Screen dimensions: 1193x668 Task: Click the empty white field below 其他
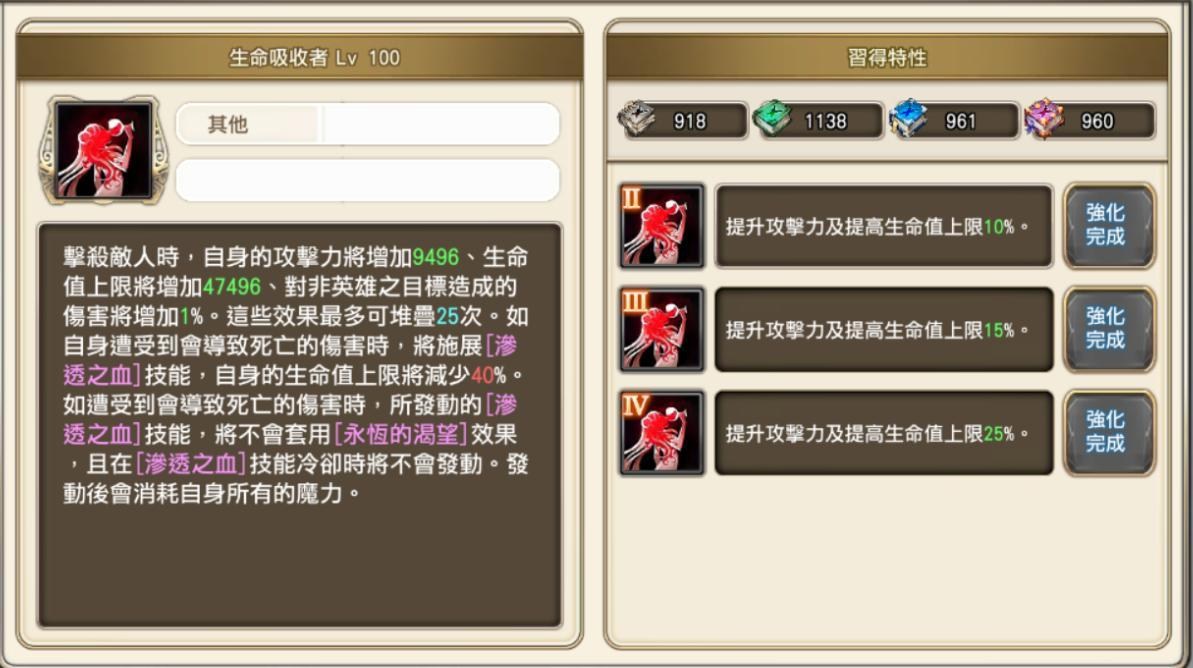point(367,180)
